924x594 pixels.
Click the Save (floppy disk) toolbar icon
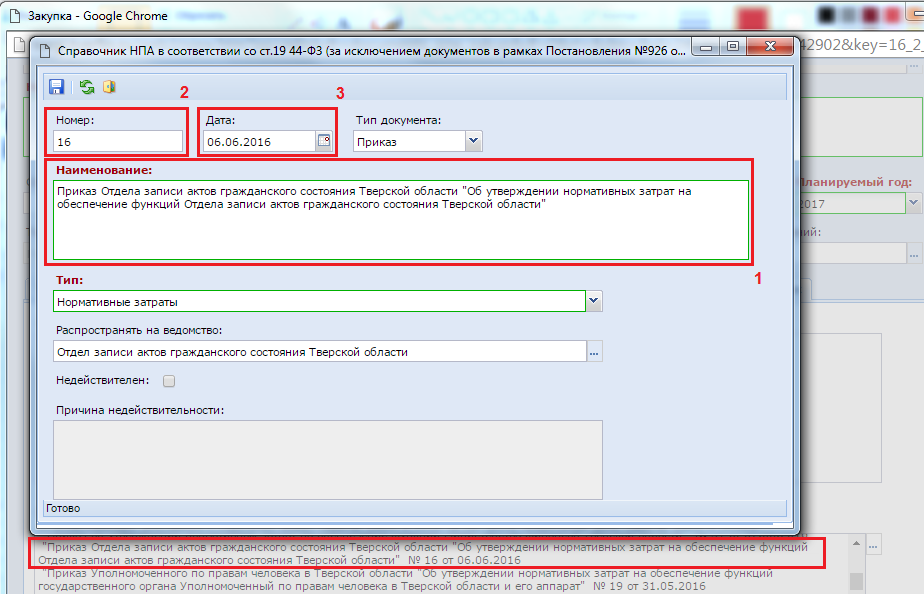[57, 87]
